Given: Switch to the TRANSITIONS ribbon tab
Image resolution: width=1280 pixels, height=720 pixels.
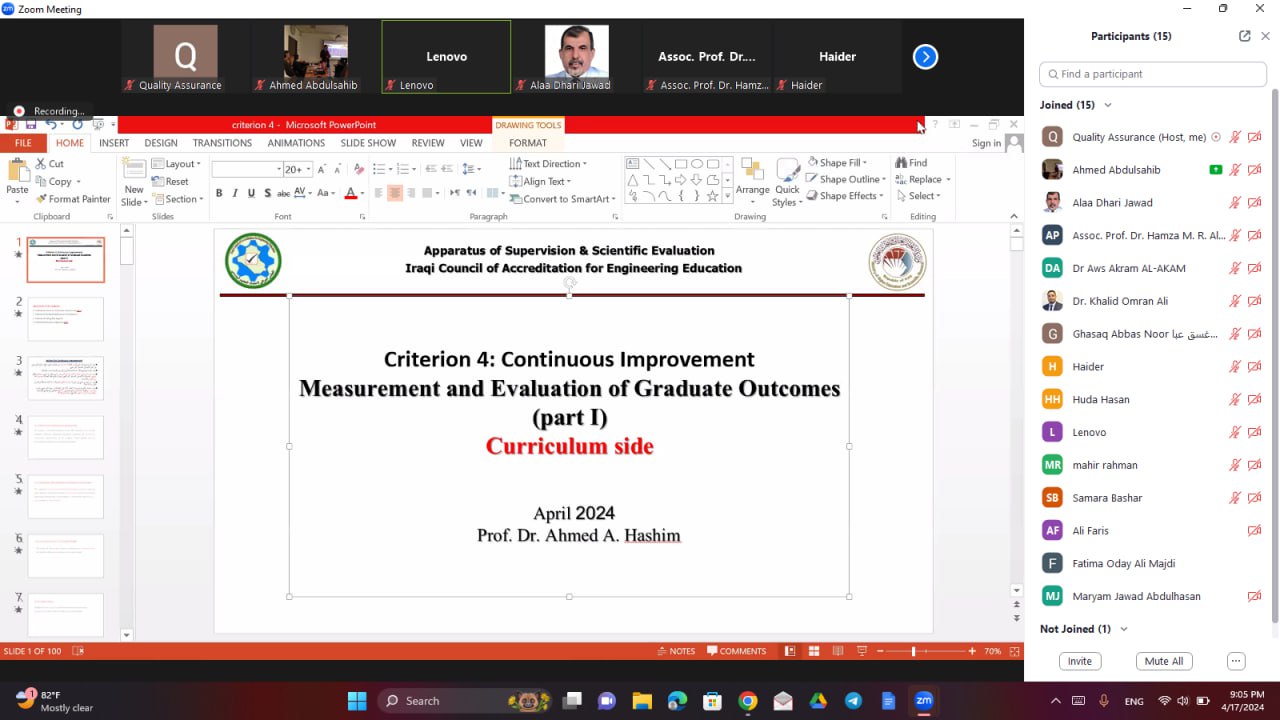Looking at the screenshot, I should tap(222, 143).
